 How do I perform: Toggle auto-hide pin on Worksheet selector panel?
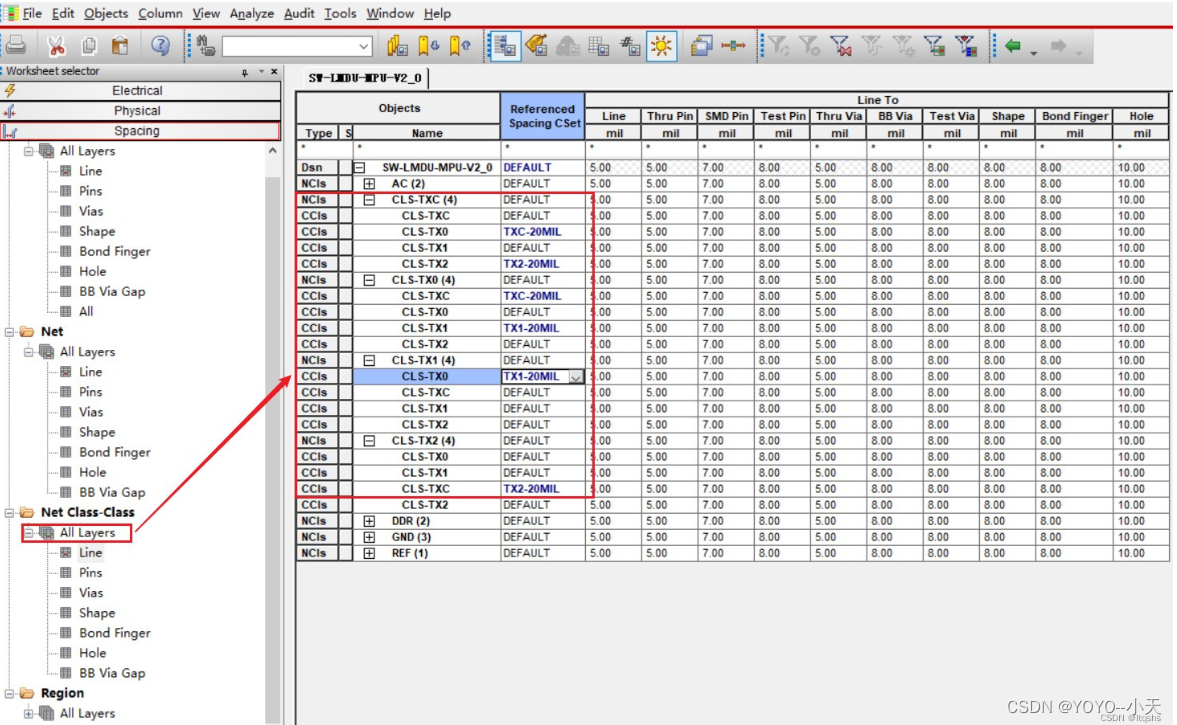[x=247, y=71]
